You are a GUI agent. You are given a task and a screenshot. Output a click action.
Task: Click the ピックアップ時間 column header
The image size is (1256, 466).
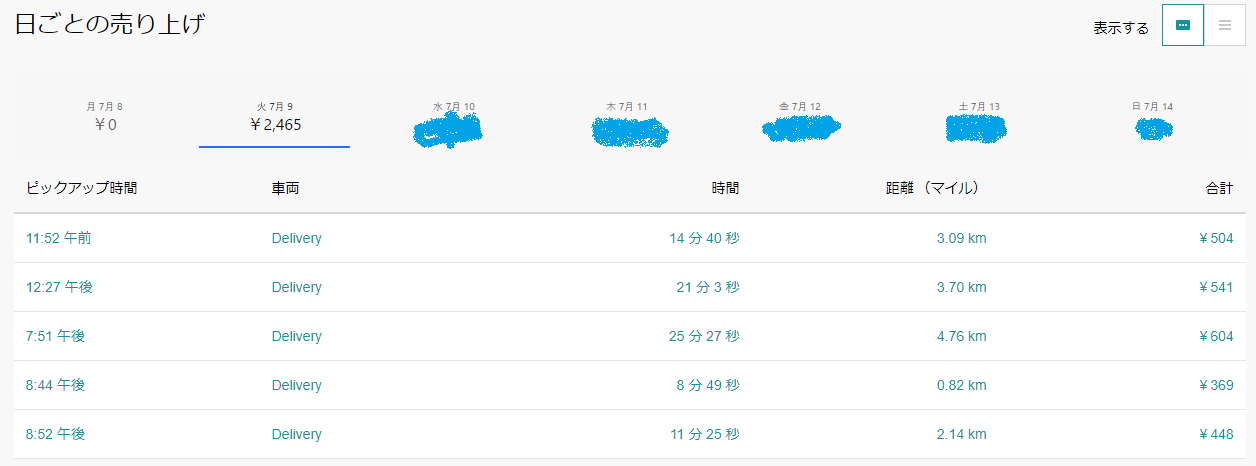(x=81, y=188)
